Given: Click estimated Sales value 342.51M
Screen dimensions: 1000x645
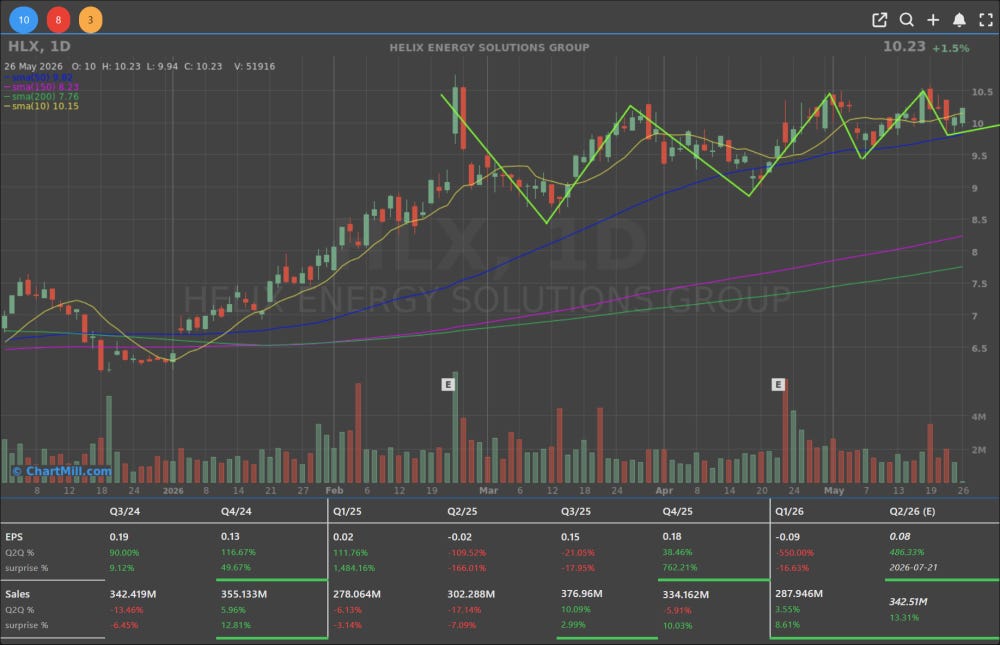Looking at the screenshot, I should pos(908,602).
